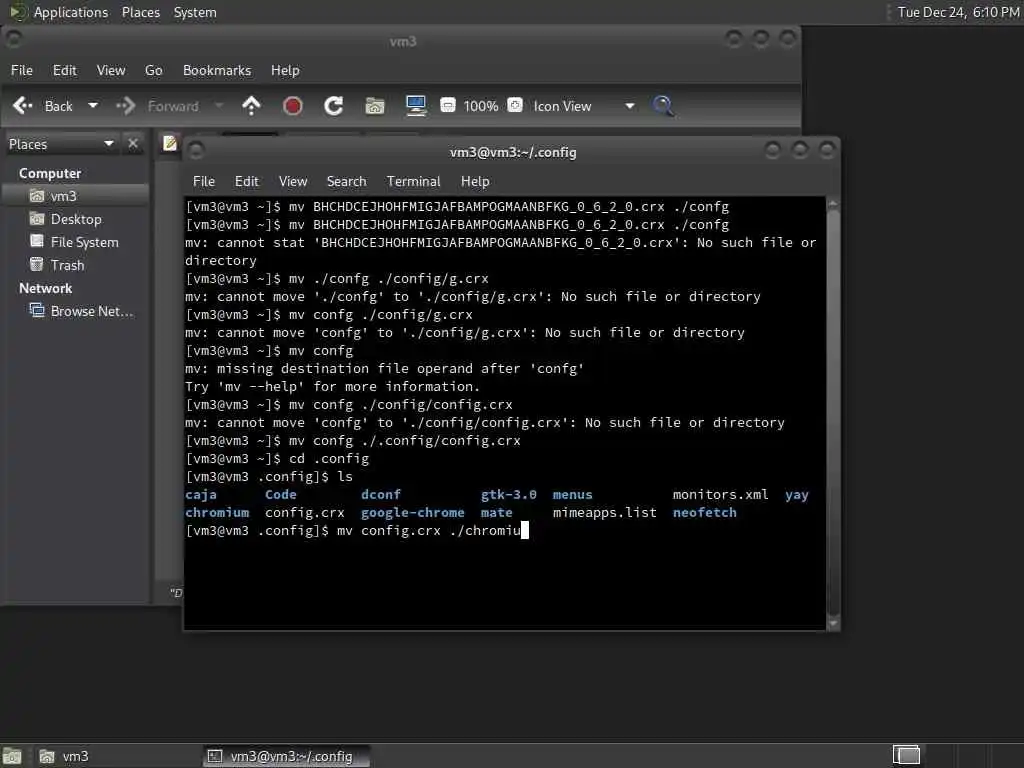Open the Back history dropdown arrow
This screenshot has width=1024, height=768.
click(93, 106)
